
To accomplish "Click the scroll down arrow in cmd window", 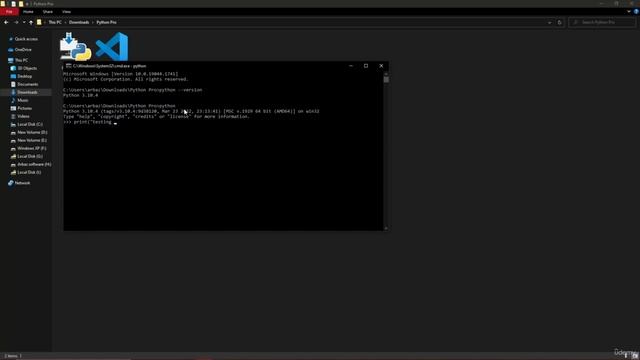I will point(386,228).
